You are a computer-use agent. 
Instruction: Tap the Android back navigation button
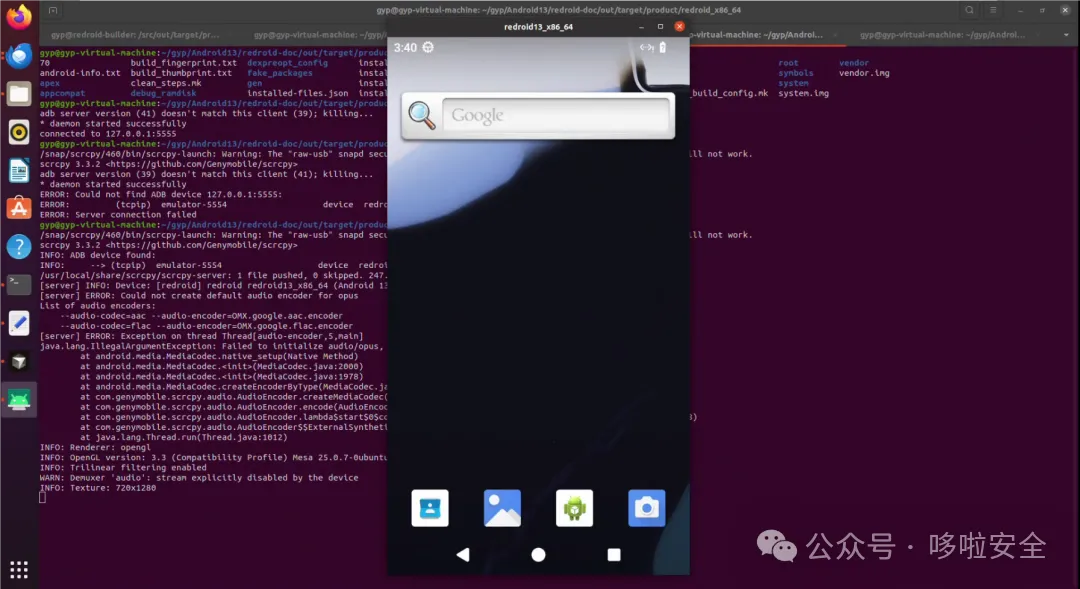(x=463, y=555)
